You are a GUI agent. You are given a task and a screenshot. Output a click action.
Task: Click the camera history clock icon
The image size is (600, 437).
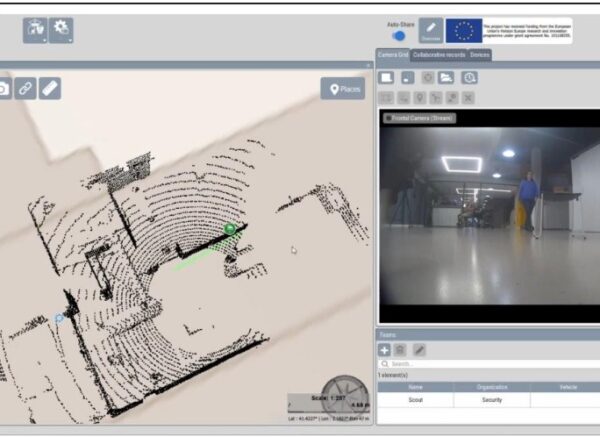coord(469,78)
